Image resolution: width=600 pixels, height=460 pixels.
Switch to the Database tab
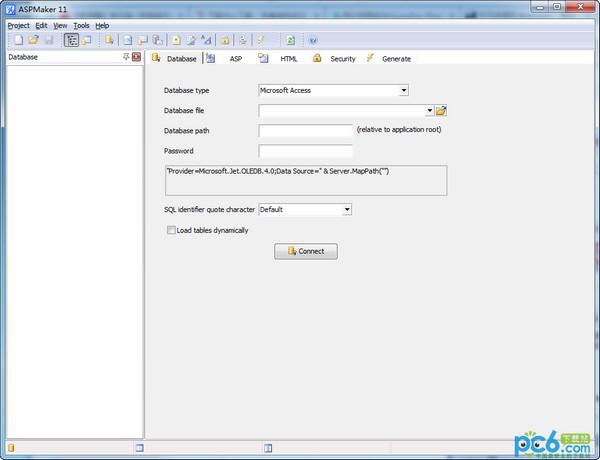[x=175, y=58]
